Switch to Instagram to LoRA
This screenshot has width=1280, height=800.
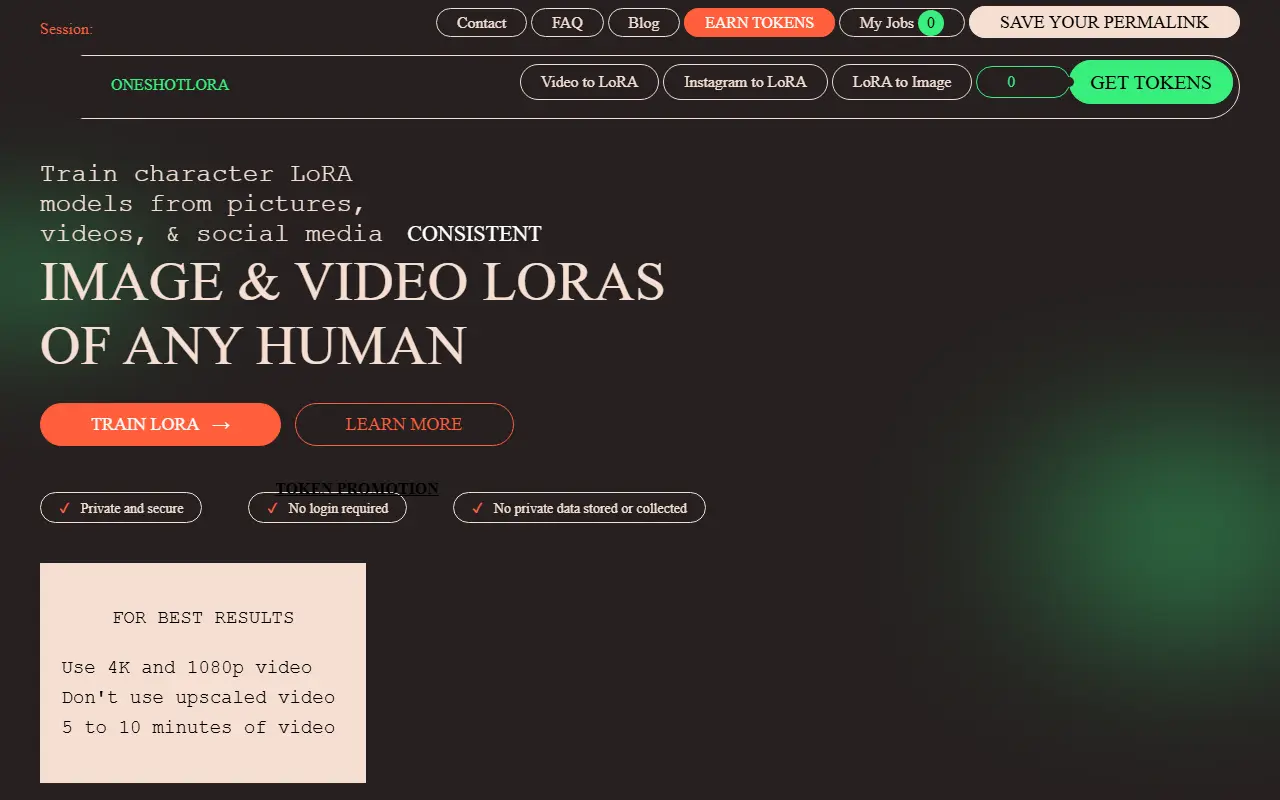tap(745, 82)
